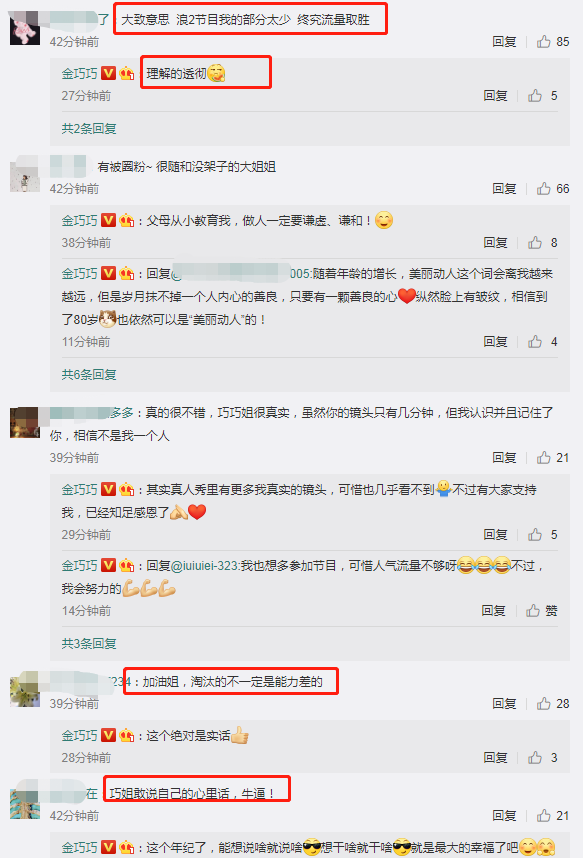Expand 共3条回复 thread
The image size is (583, 858).
pyautogui.click(x=89, y=644)
